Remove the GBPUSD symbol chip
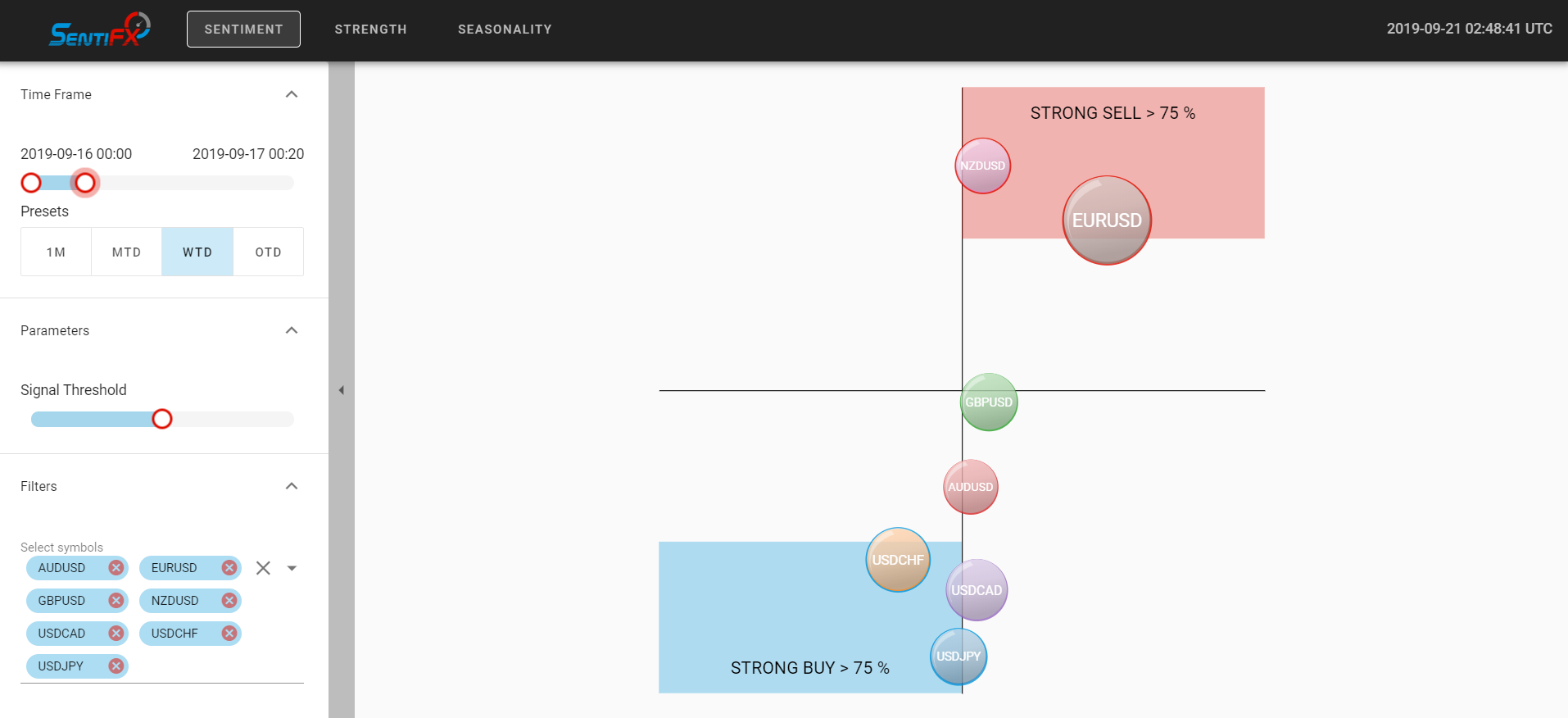 tap(116, 601)
